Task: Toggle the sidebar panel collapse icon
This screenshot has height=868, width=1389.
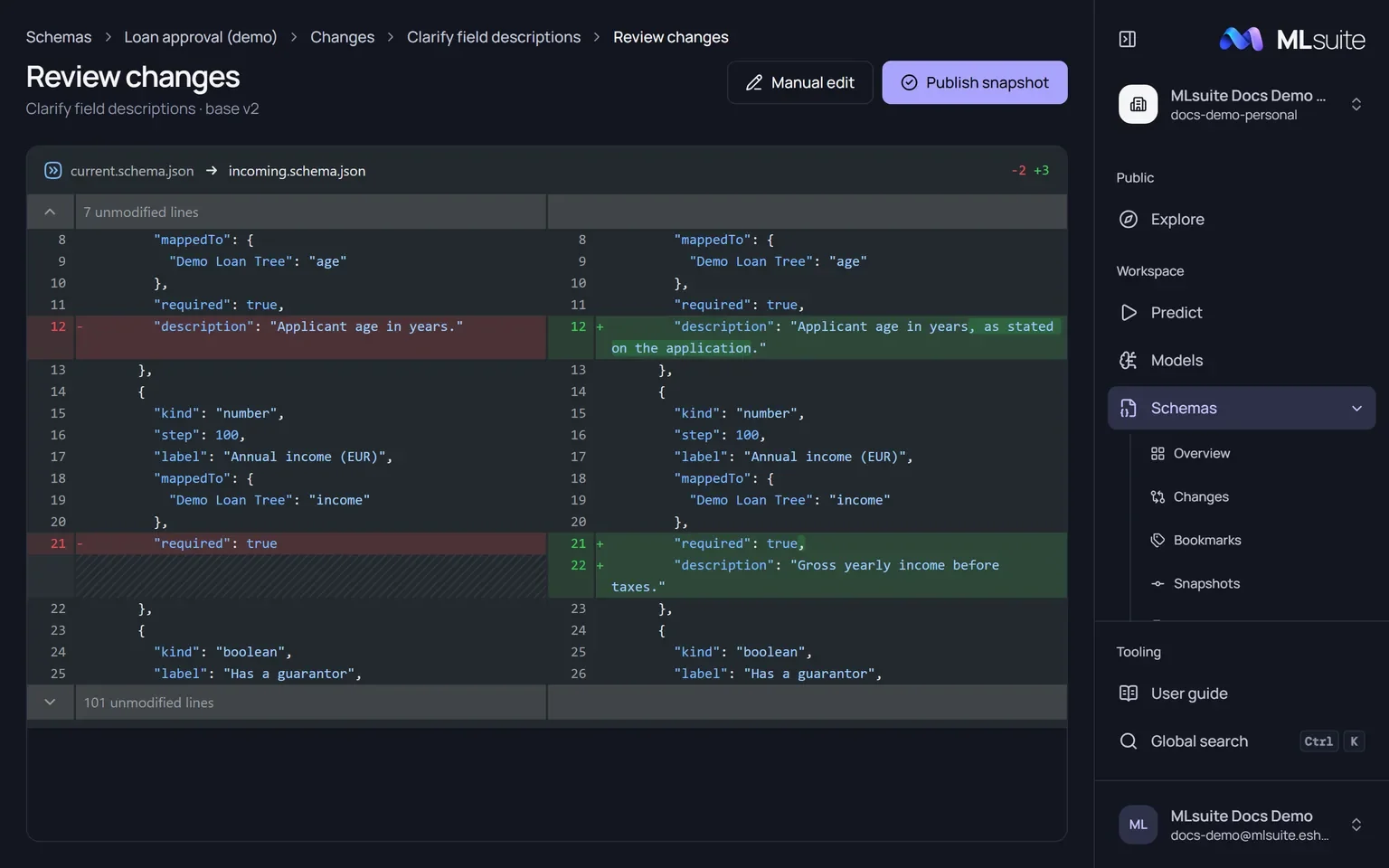Action: coord(1128,39)
